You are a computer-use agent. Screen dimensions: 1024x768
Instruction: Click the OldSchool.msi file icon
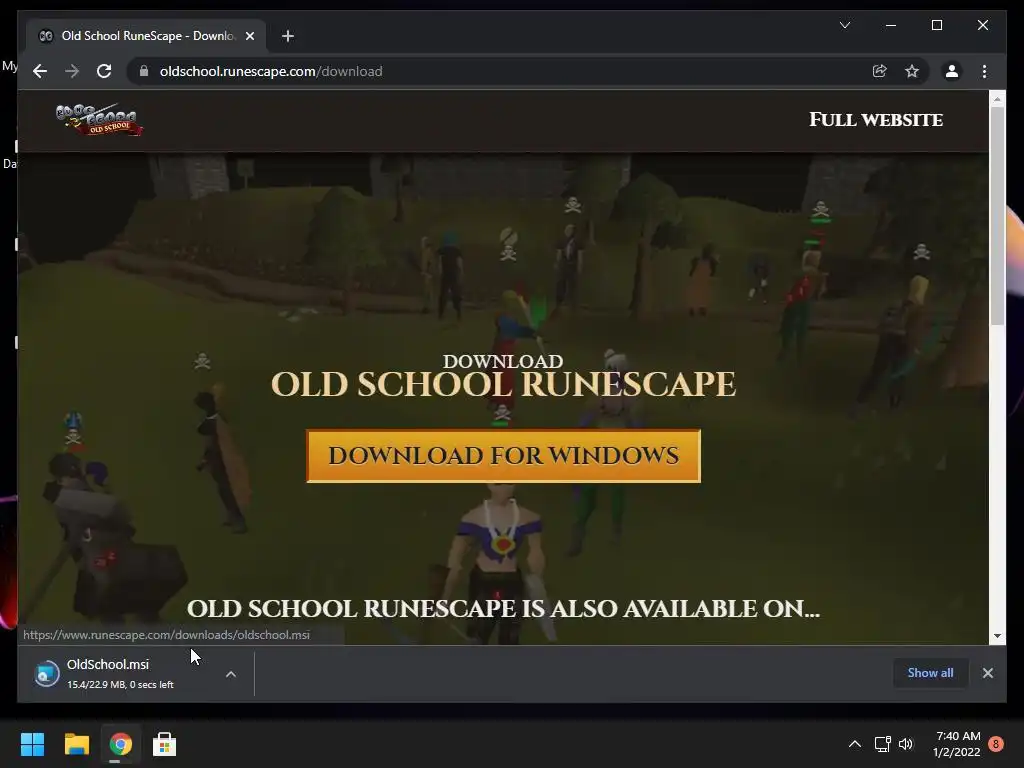(46, 673)
